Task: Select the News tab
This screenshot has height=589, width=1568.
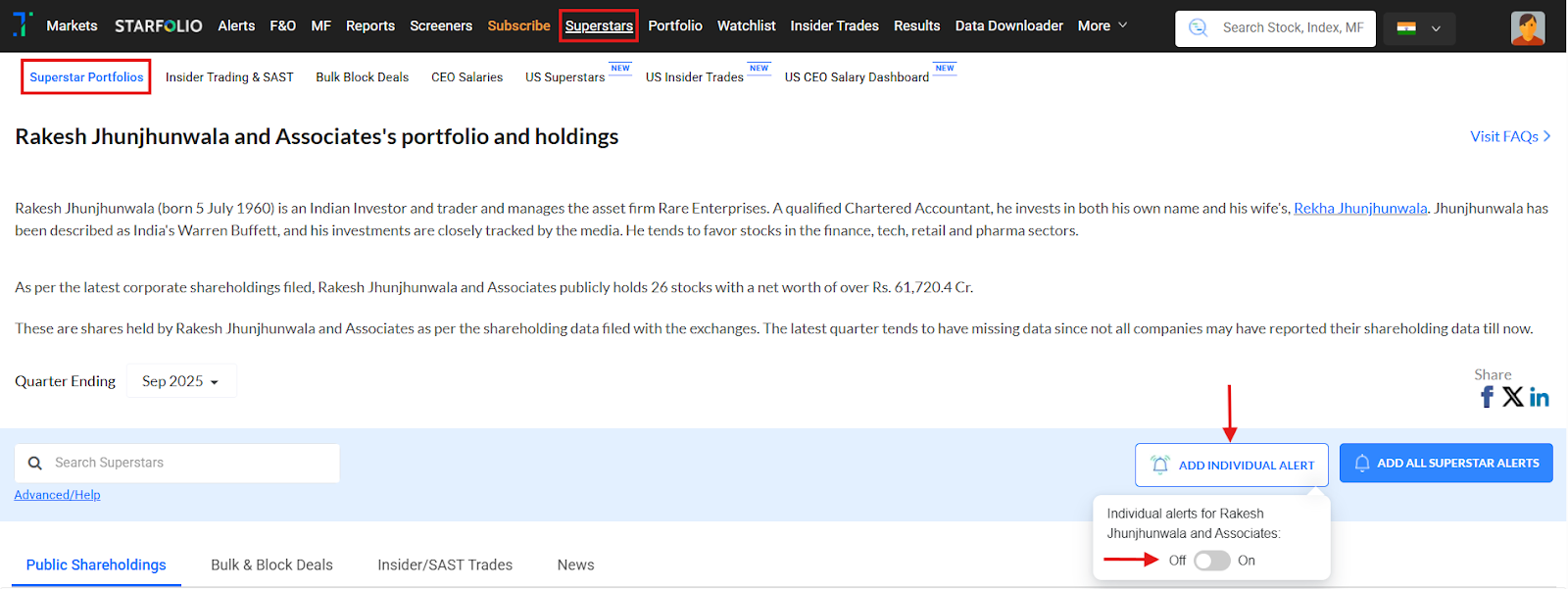Action: pyautogui.click(x=575, y=565)
